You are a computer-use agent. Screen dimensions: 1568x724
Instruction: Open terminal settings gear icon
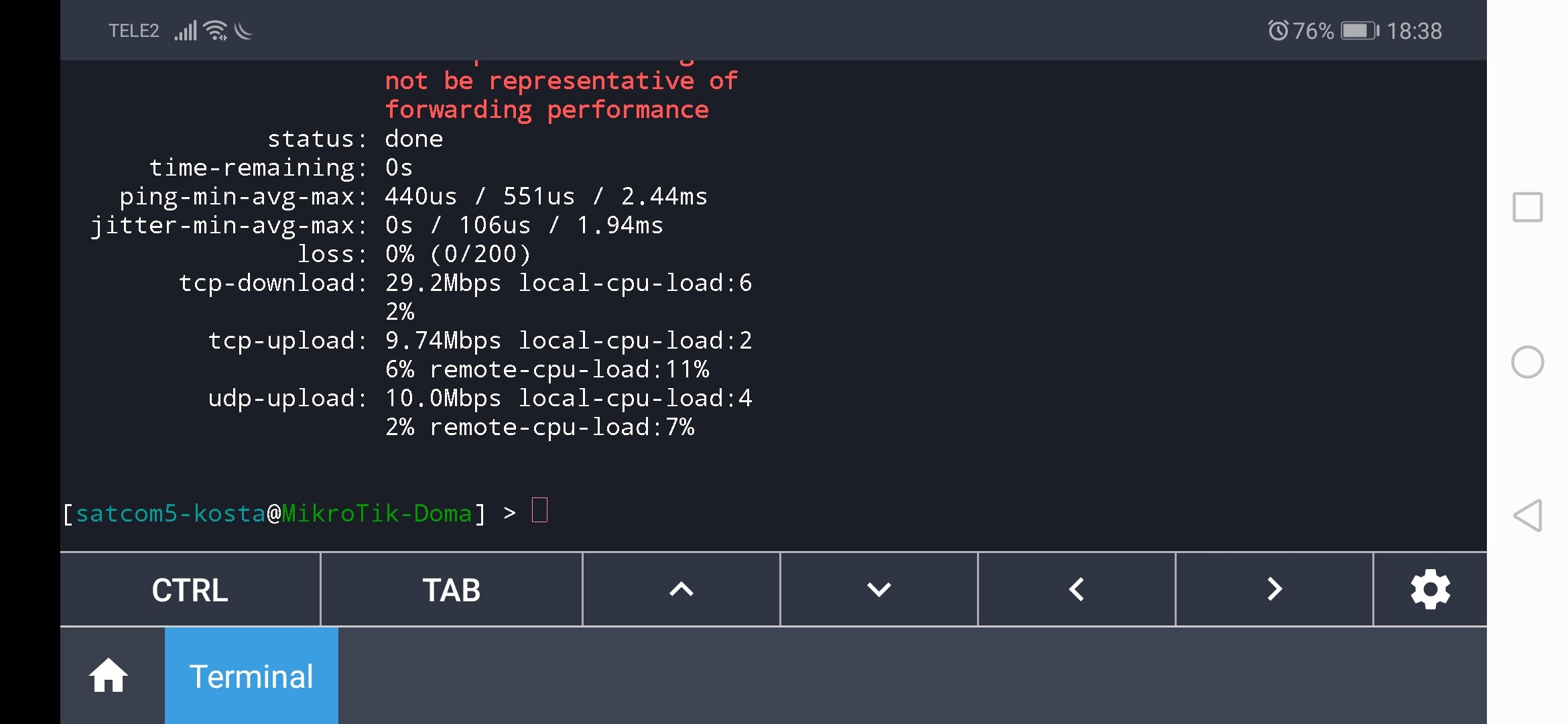click(x=1430, y=589)
